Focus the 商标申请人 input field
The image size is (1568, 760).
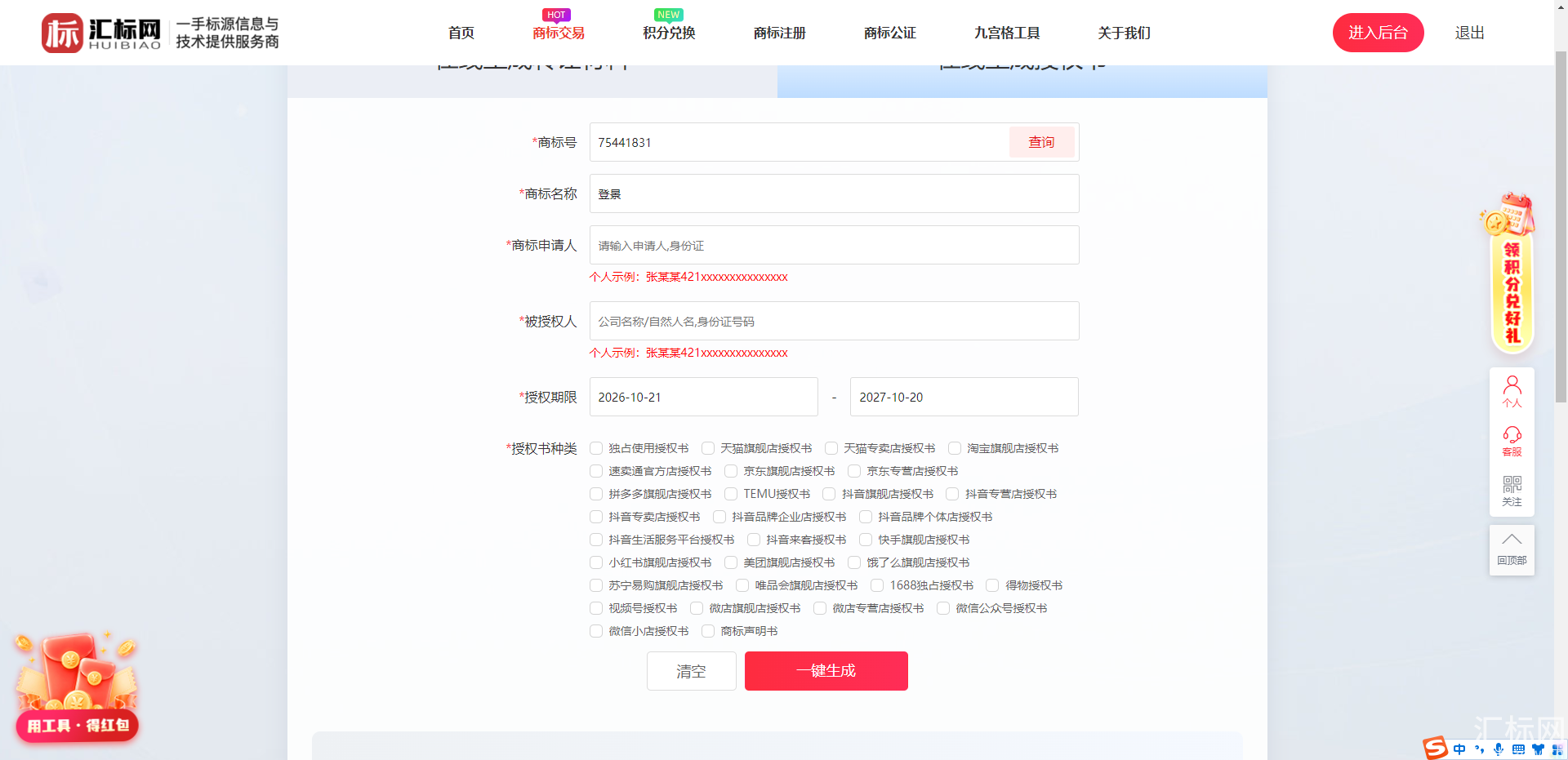click(x=835, y=245)
